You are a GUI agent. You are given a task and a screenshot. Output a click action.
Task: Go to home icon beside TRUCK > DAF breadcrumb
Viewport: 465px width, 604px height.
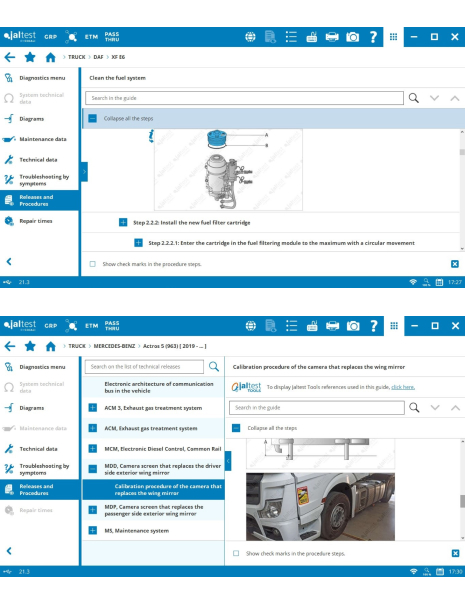pyautogui.click(x=50, y=57)
